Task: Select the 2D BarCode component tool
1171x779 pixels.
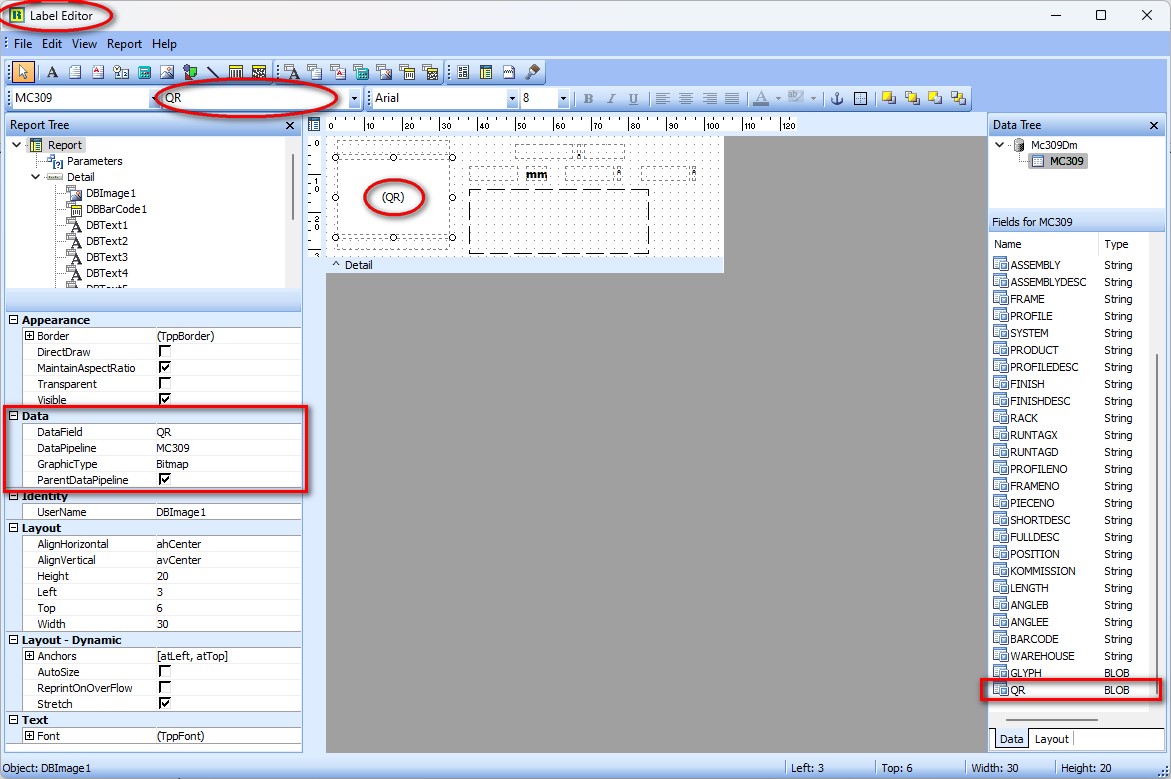Action: click(x=259, y=72)
